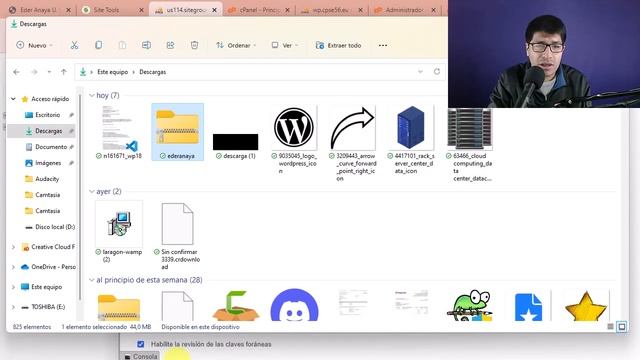The width and height of the screenshot is (640, 360).
Task: Open the Ver view dropdown
Action: [285, 45]
